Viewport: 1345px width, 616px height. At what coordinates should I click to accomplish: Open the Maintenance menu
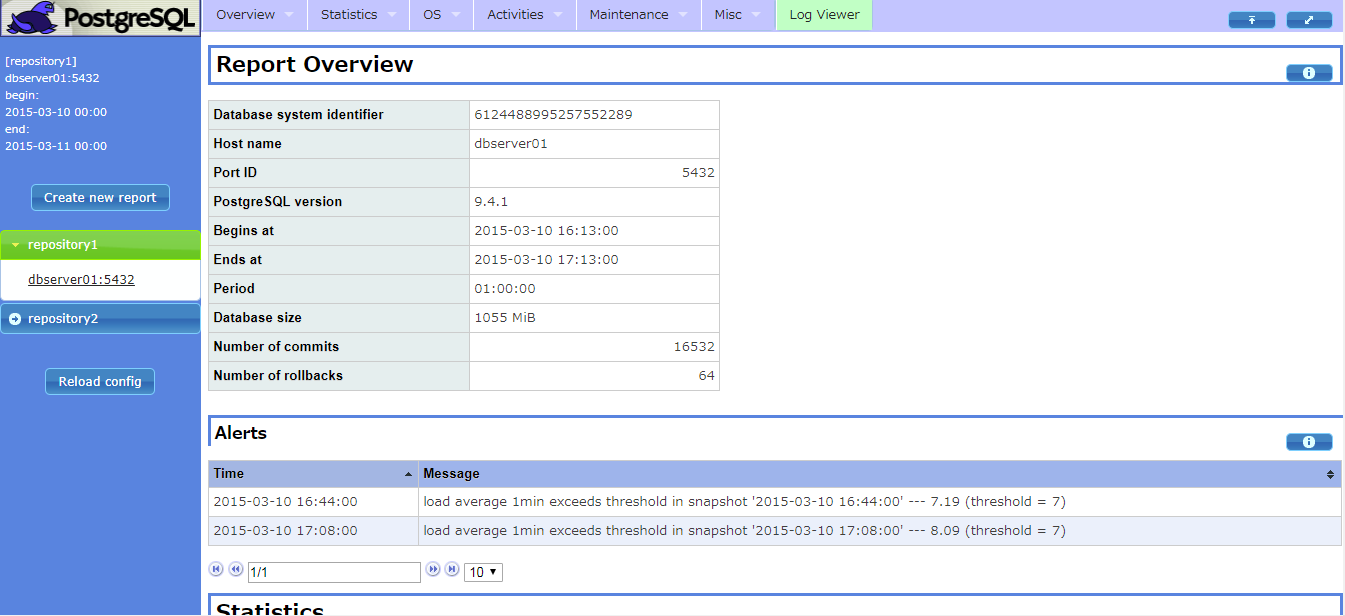[x=630, y=15]
